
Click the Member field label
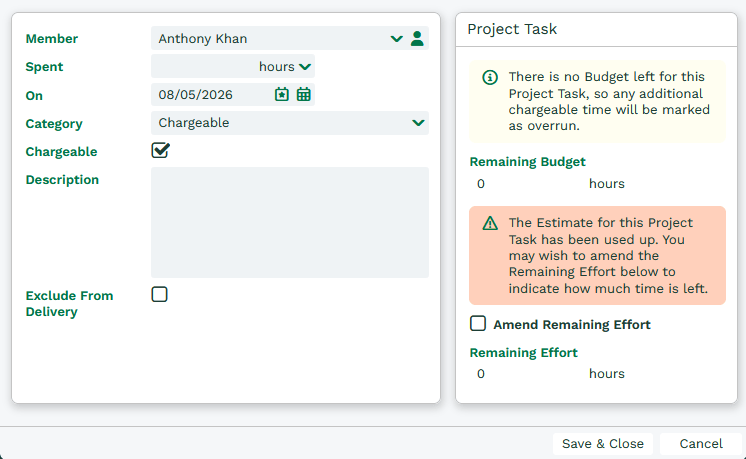pyautogui.click(x=51, y=39)
